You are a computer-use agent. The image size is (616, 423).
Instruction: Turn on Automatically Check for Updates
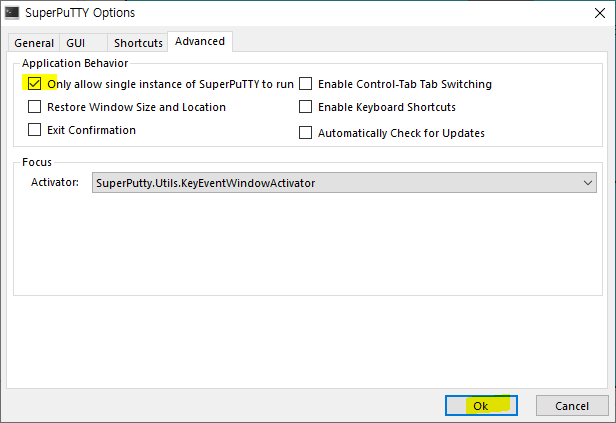pos(306,133)
